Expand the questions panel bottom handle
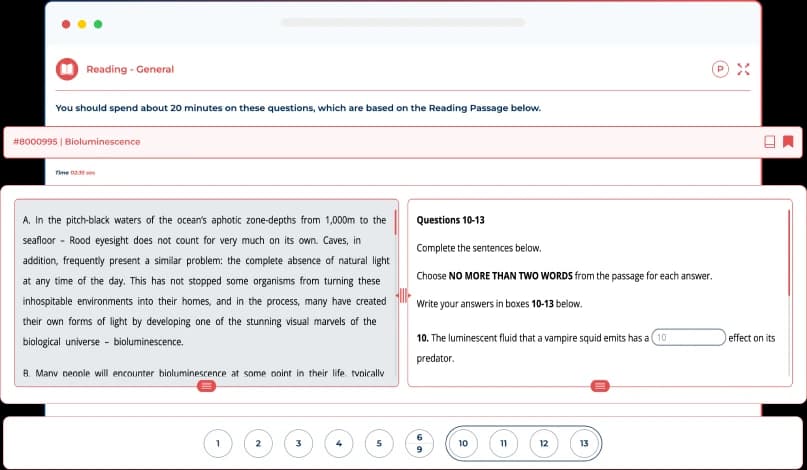This screenshot has width=807, height=470. coord(600,385)
